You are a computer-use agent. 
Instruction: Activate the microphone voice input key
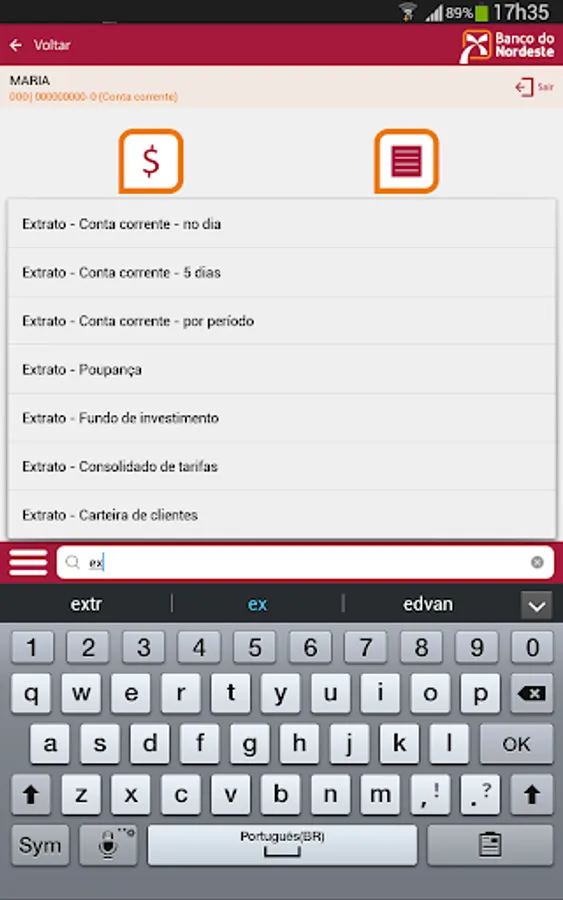click(x=108, y=845)
